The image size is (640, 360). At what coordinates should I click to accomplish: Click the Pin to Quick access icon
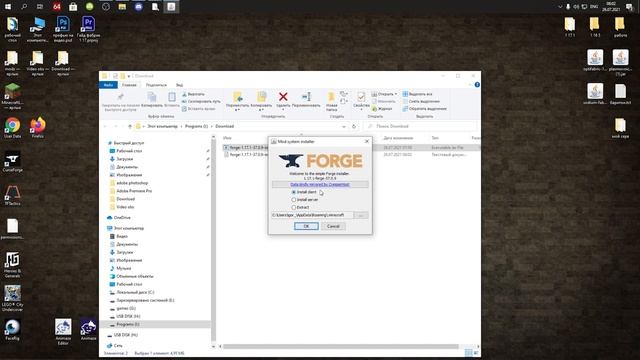click(120, 97)
